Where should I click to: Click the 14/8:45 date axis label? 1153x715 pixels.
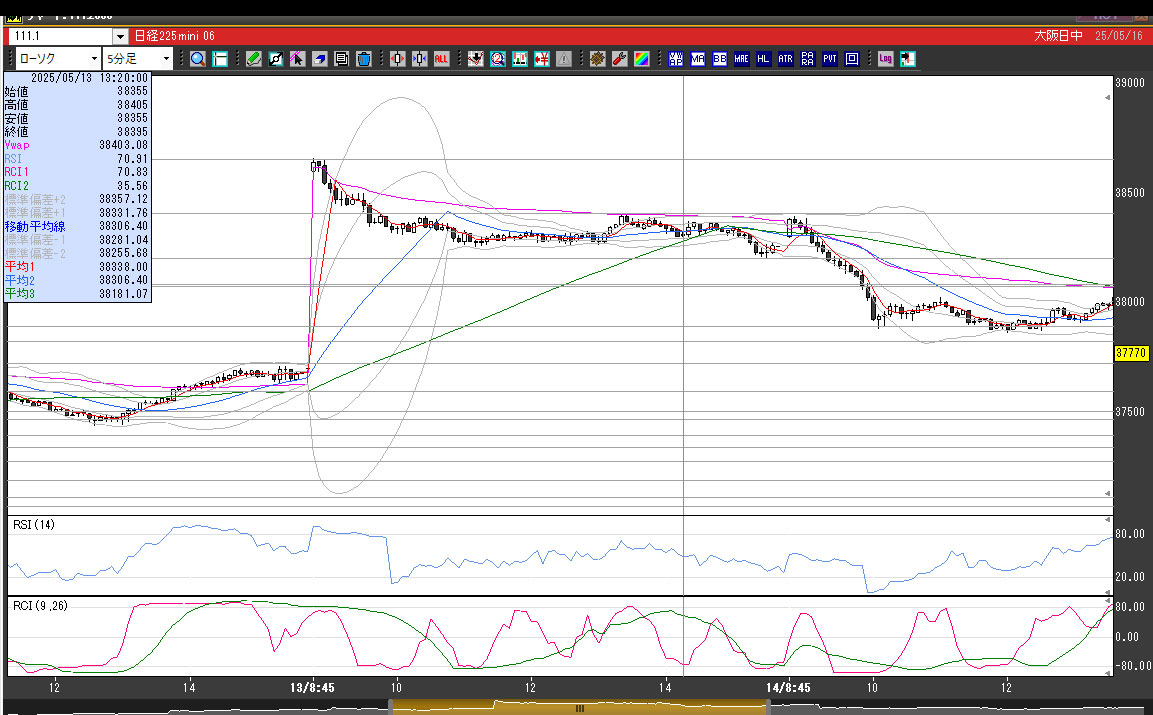click(788, 688)
